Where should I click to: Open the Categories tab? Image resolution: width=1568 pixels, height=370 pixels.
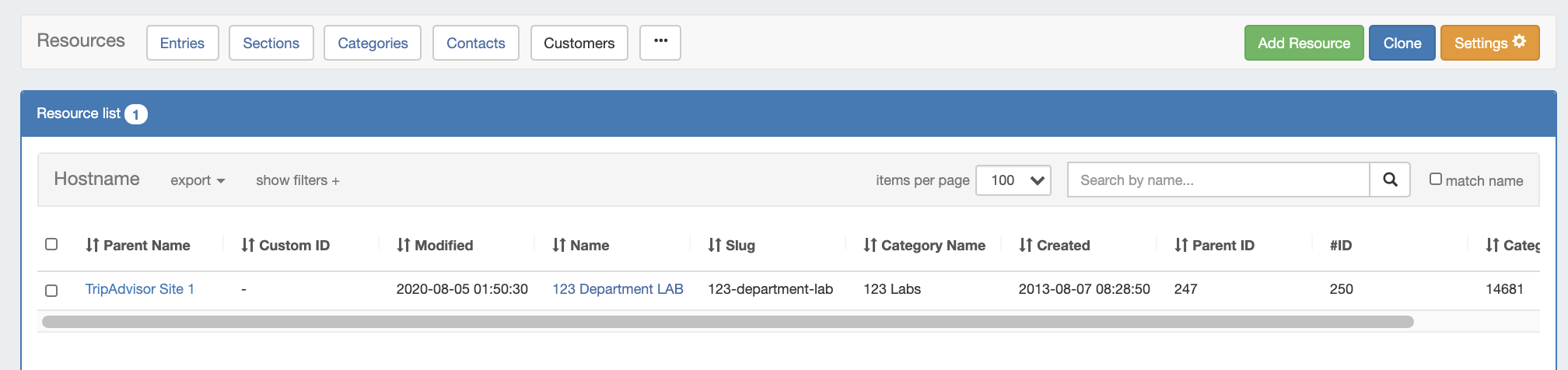(x=373, y=43)
